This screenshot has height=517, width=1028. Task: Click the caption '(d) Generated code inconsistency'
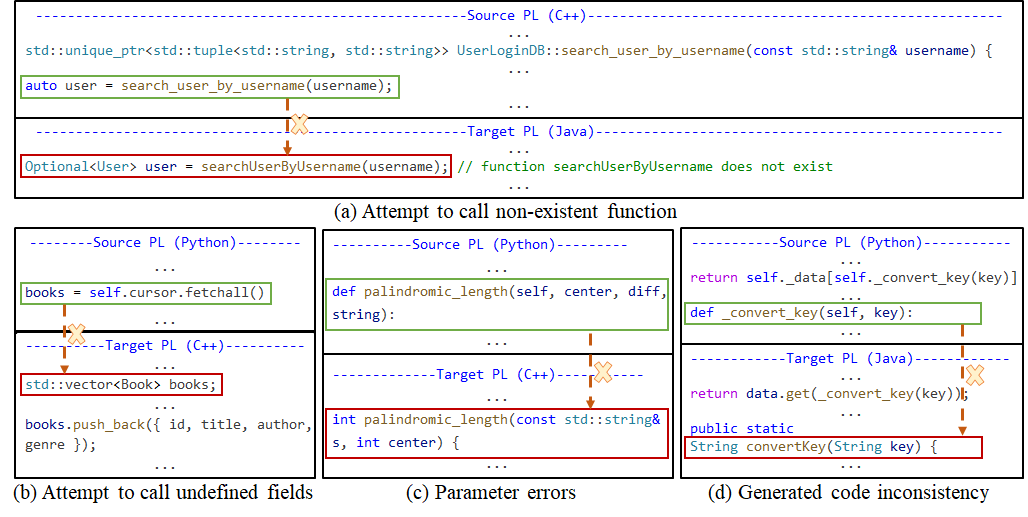pos(848,493)
